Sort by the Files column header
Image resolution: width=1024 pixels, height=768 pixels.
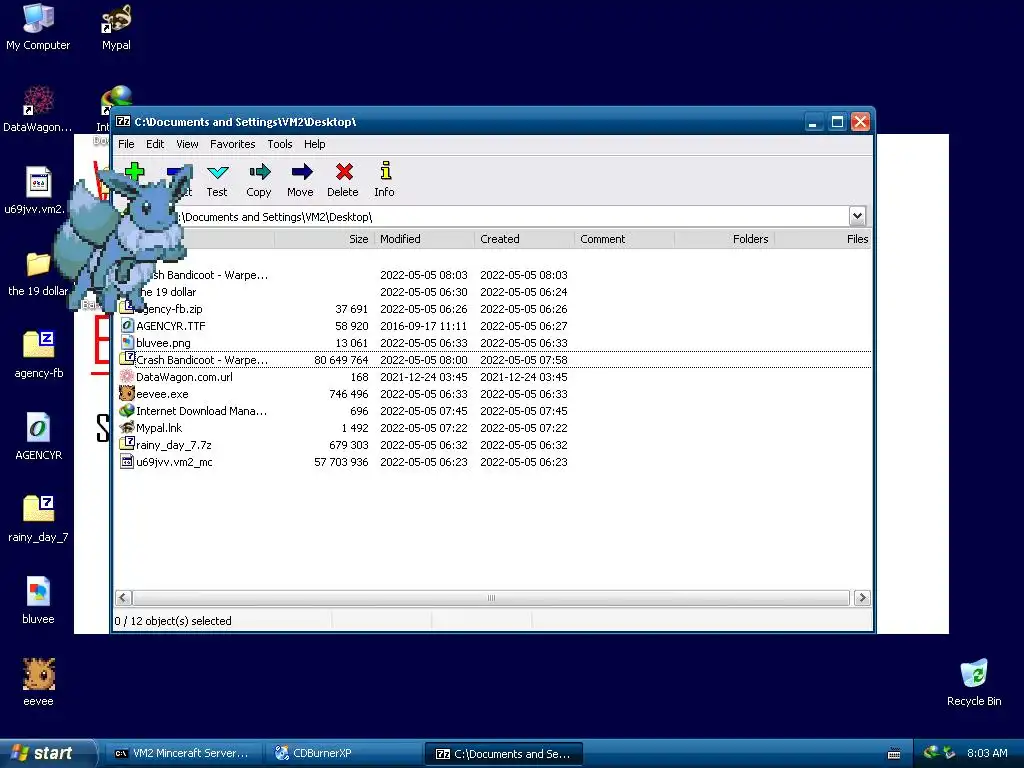coord(823,239)
